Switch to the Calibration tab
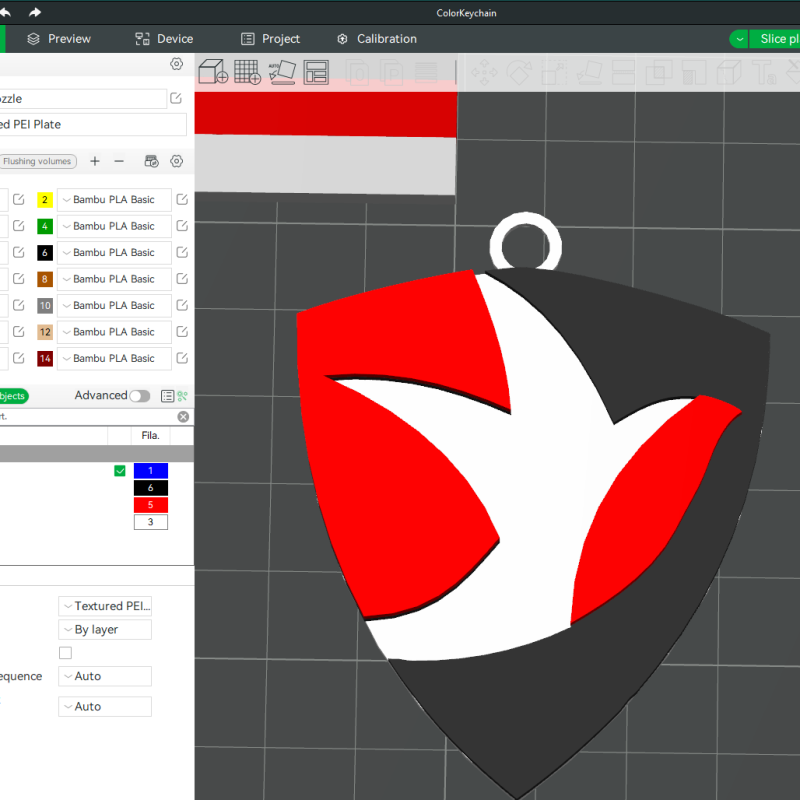800x800 pixels. pos(377,39)
